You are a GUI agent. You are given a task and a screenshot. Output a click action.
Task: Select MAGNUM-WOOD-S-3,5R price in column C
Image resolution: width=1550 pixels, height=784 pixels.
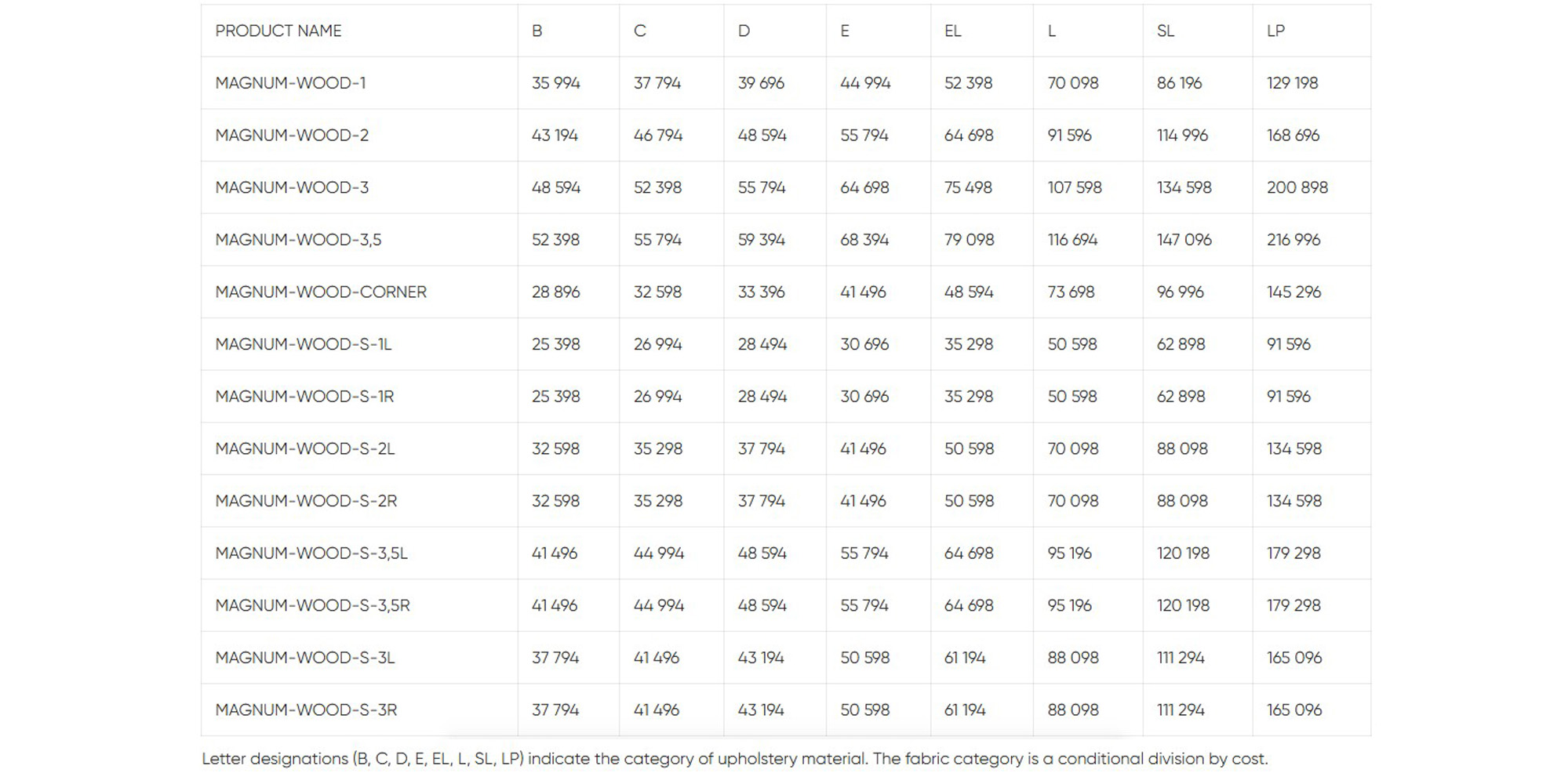click(x=658, y=605)
